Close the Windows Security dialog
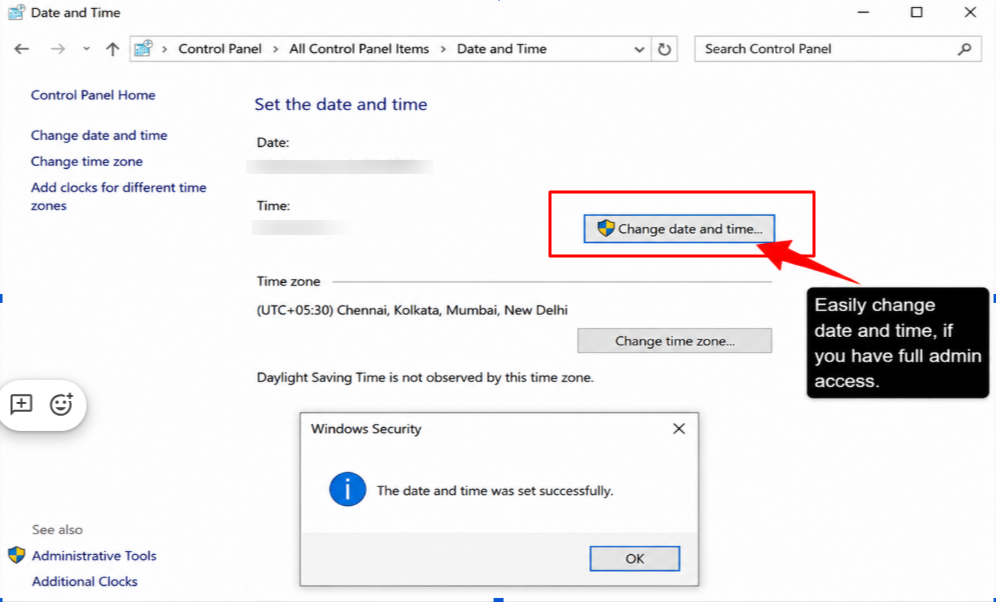 (679, 429)
